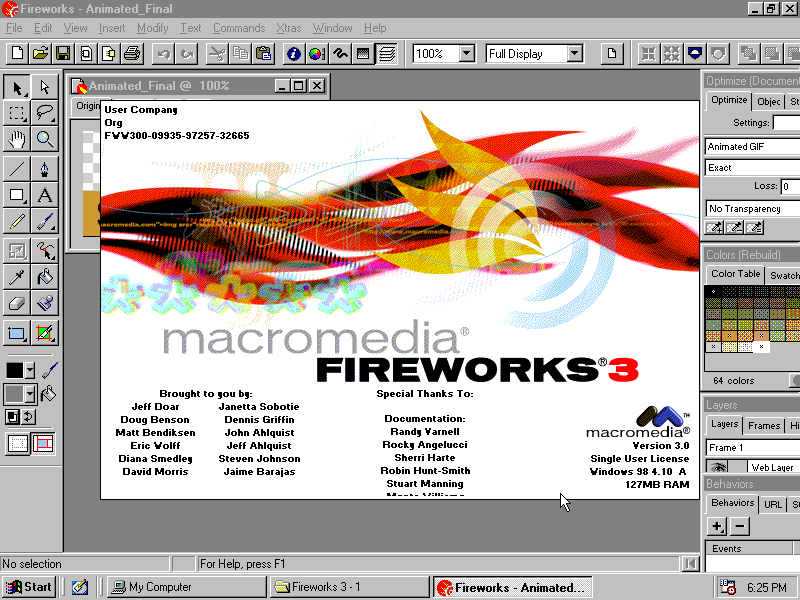Toggle the Layers panel toolbar icon
The image size is (800, 600).
[387, 54]
